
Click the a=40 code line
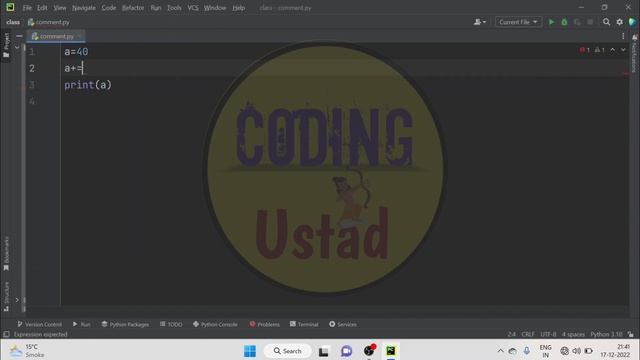76,52
